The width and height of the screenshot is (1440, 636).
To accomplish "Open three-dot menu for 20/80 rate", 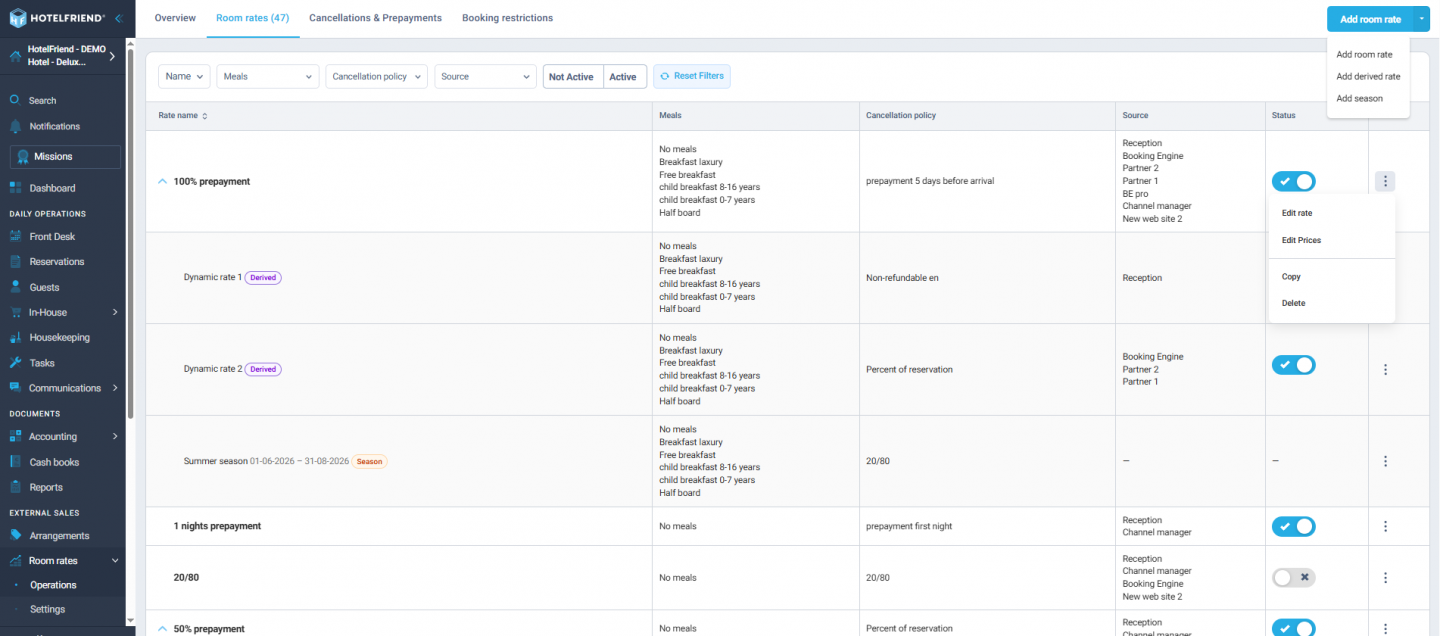I will click(1385, 578).
